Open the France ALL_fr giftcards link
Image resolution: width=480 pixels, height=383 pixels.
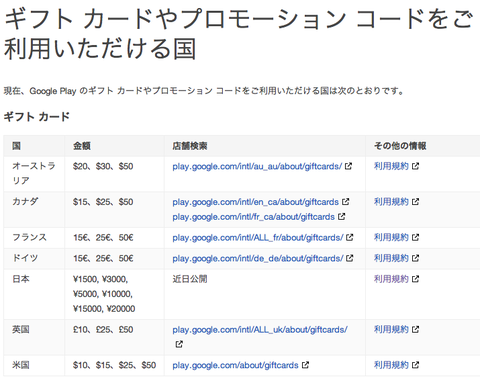click(x=258, y=237)
